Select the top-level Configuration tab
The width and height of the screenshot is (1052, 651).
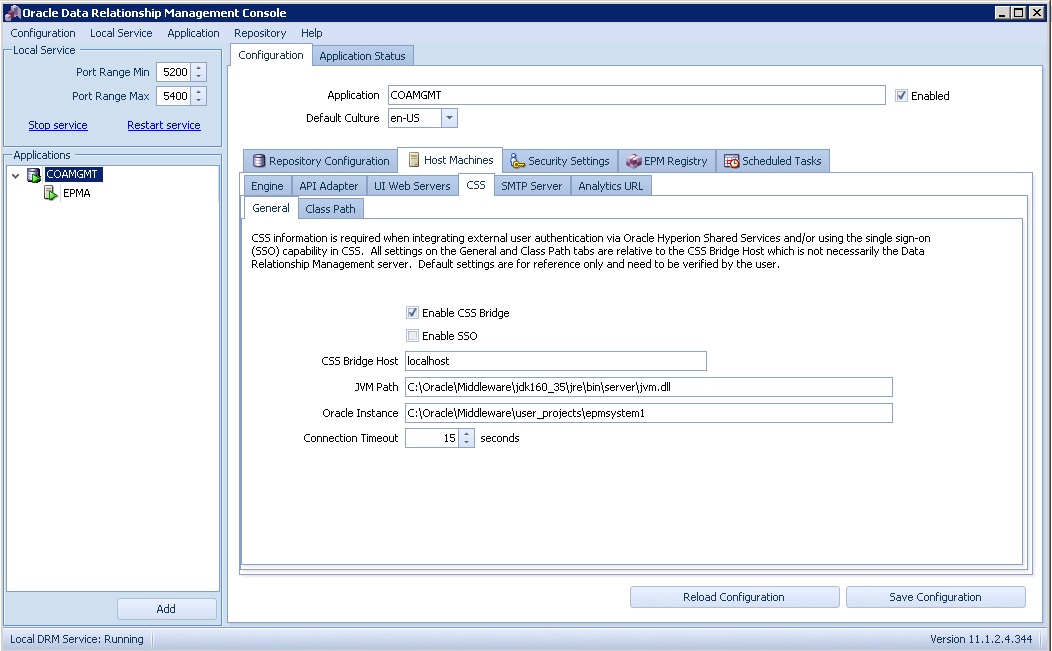pos(270,55)
